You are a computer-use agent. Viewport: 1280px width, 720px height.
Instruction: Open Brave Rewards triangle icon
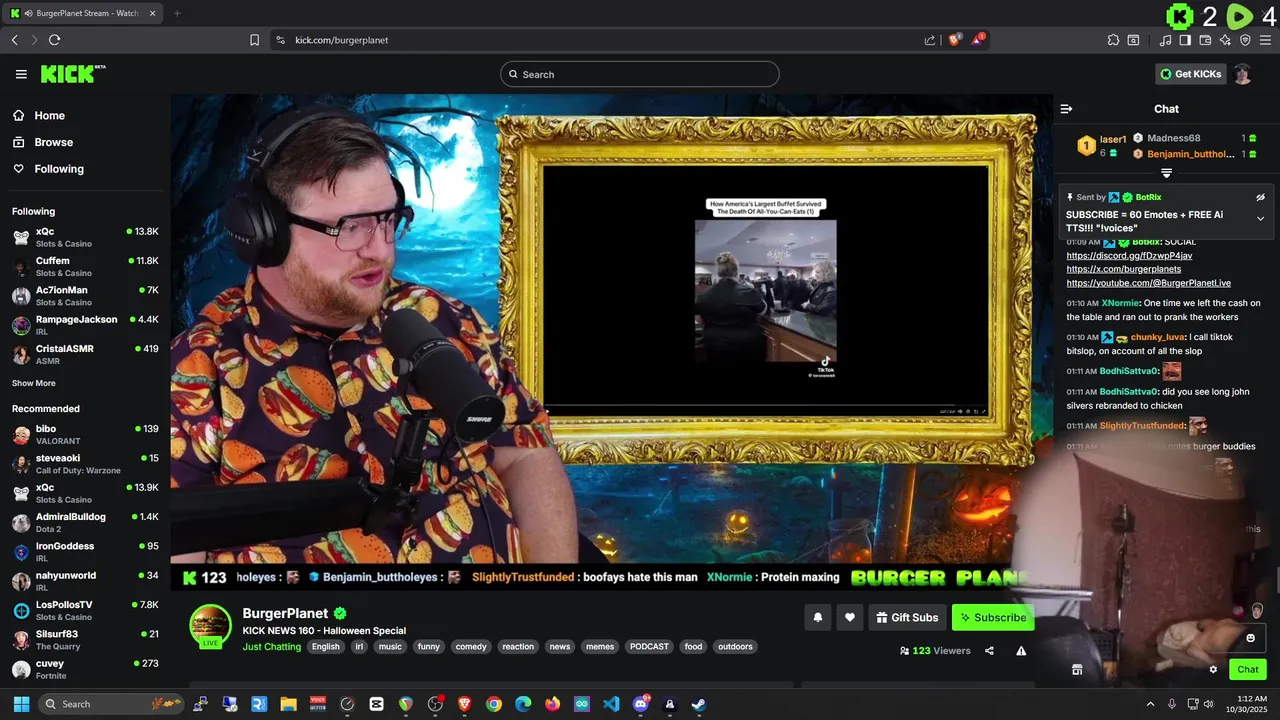click(x=978, y=40)
